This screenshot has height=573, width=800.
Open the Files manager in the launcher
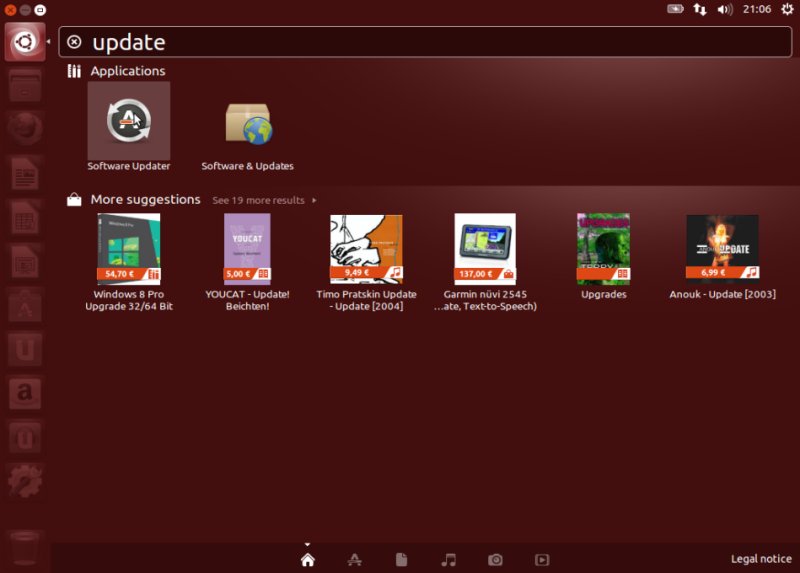[24, 85]
